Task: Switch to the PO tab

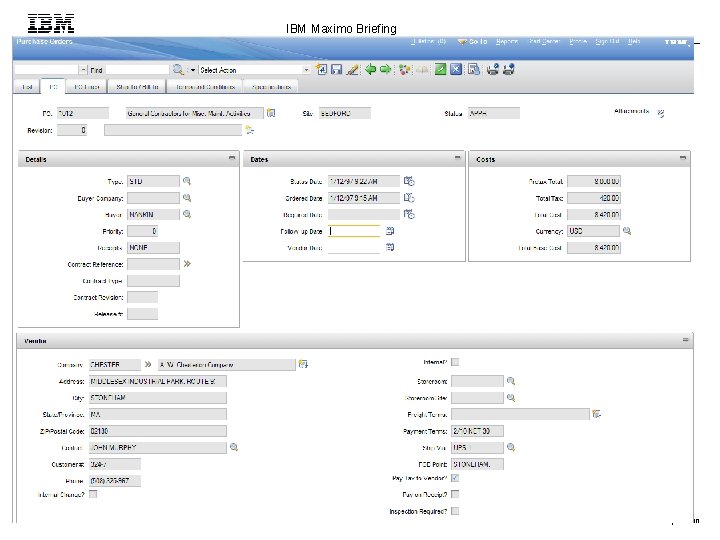Action: pyautogui.click(x=53, y=86)
